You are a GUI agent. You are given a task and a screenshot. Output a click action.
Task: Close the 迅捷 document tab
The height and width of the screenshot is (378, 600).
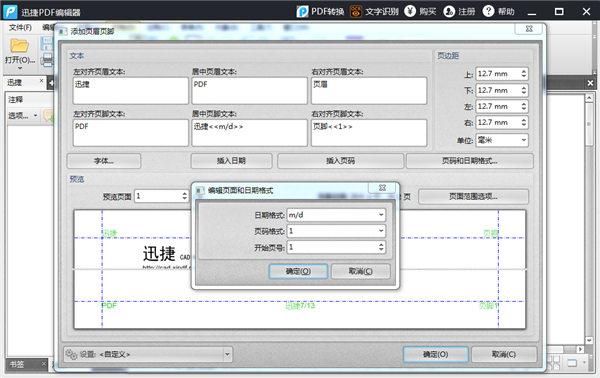tap(41, 81)
